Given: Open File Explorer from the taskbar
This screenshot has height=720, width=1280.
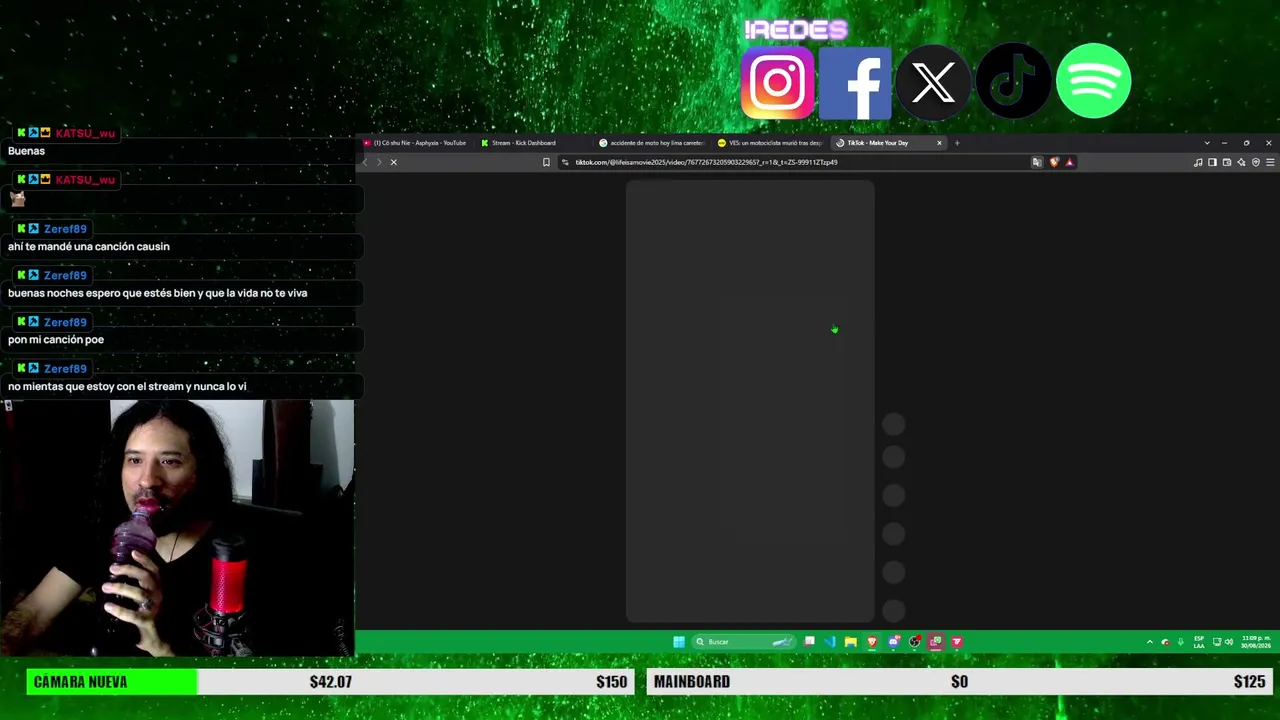Looking at the screenshot, I should pyautogui.click(x=851, y=642).
